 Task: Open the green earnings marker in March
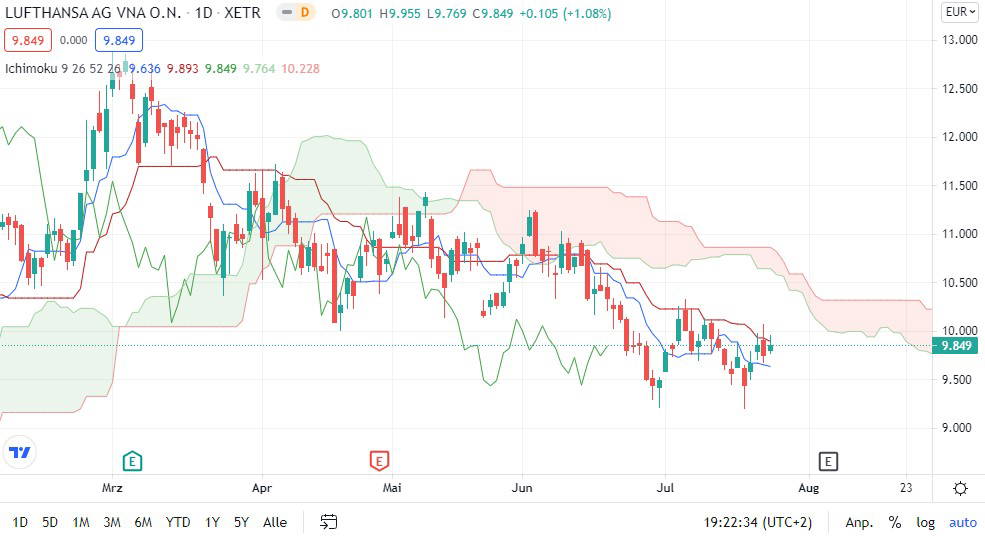click(132, 461)
